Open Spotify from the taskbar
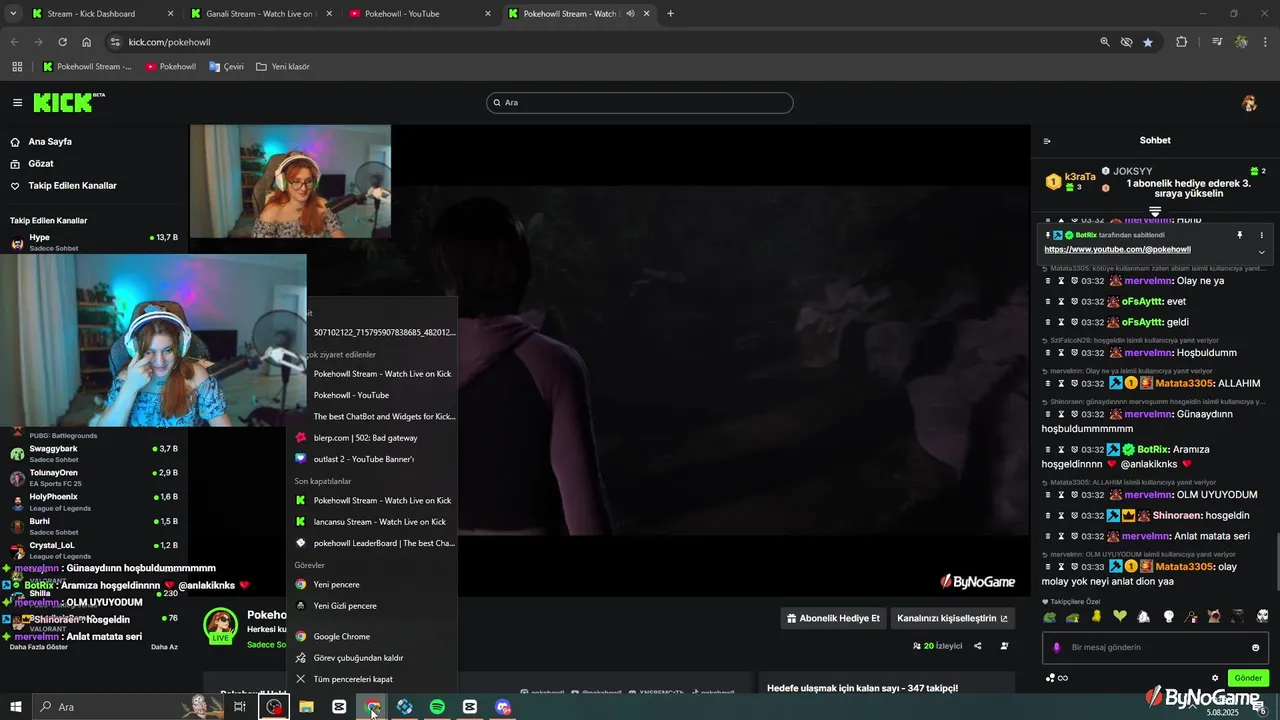1280x720 pixels. pos(437,707)
